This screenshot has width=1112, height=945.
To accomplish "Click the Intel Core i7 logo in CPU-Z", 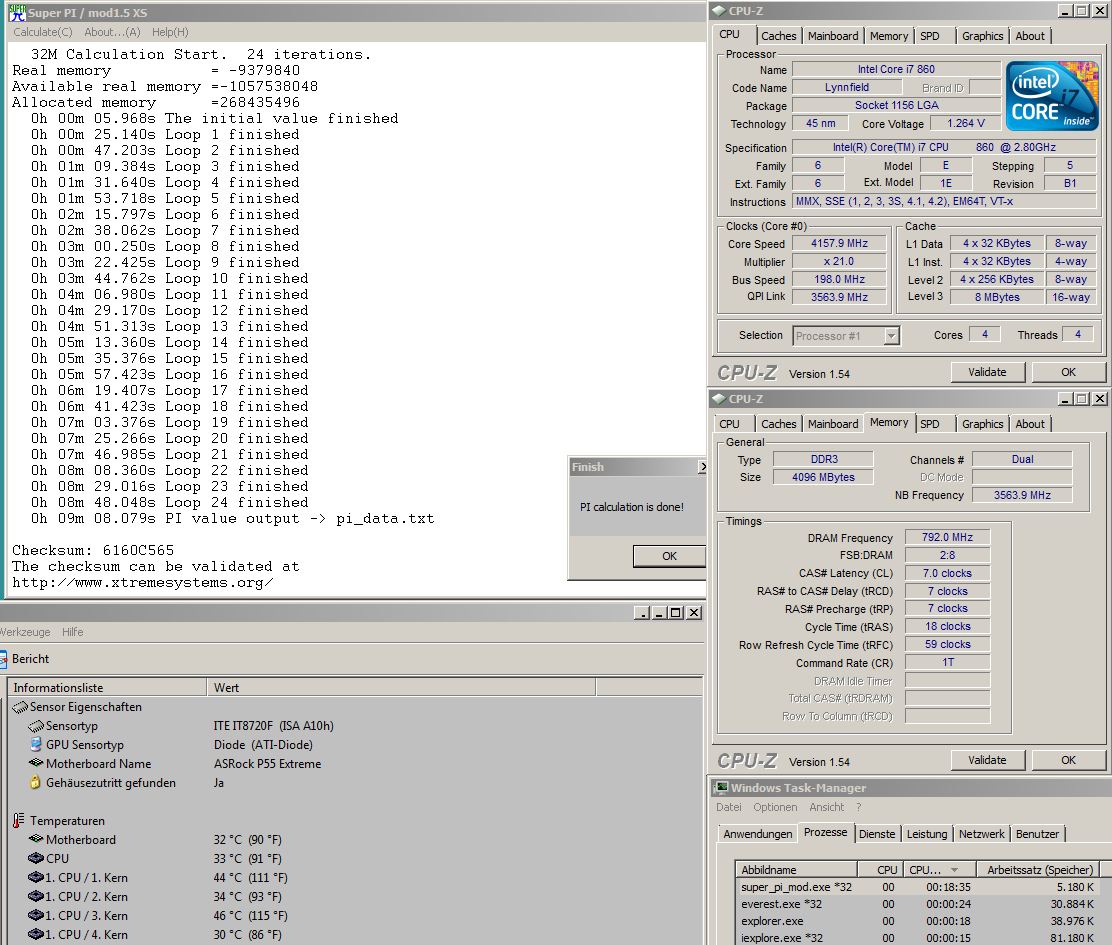I will 1052,96.
